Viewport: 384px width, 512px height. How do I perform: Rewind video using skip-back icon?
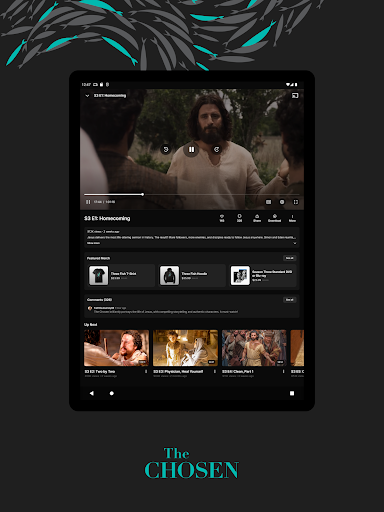coord(166,149)
